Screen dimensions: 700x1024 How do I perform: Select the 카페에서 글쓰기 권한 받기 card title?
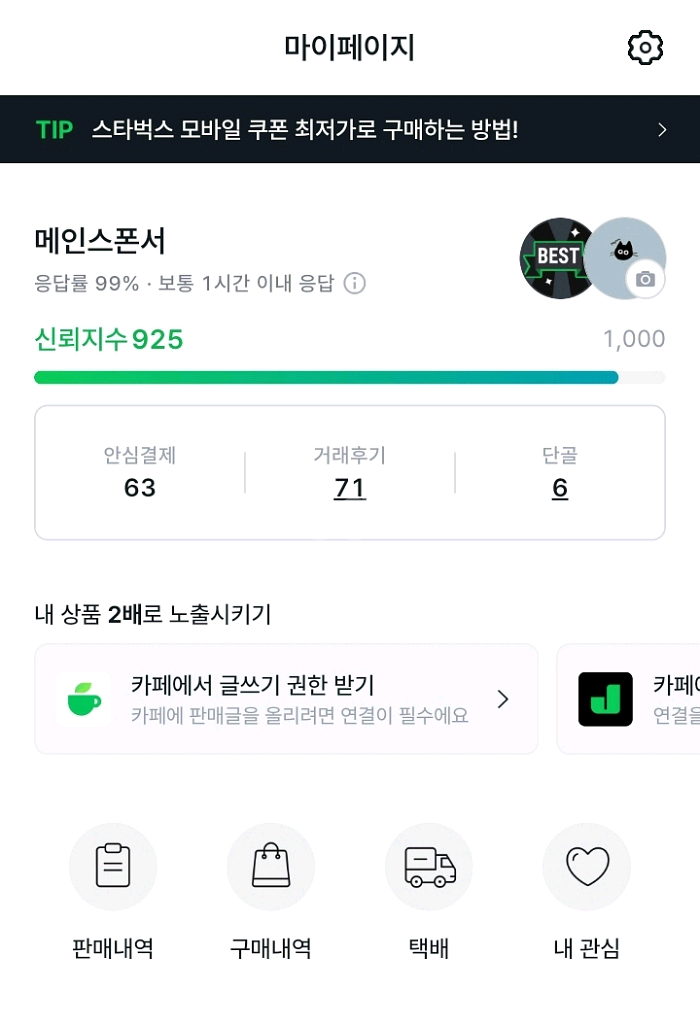click(252, 685)
